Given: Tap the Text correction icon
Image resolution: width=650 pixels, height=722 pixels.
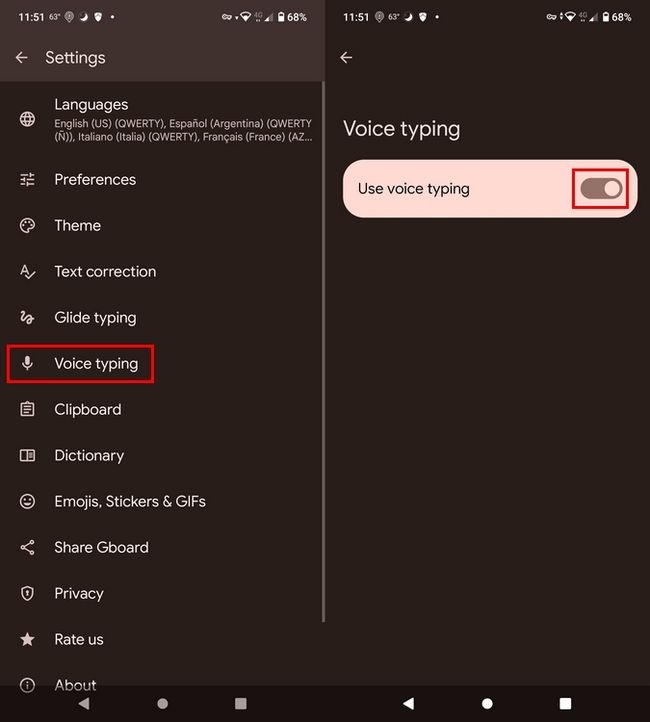Looking at the screenshot, I should (x=28, y=272).
